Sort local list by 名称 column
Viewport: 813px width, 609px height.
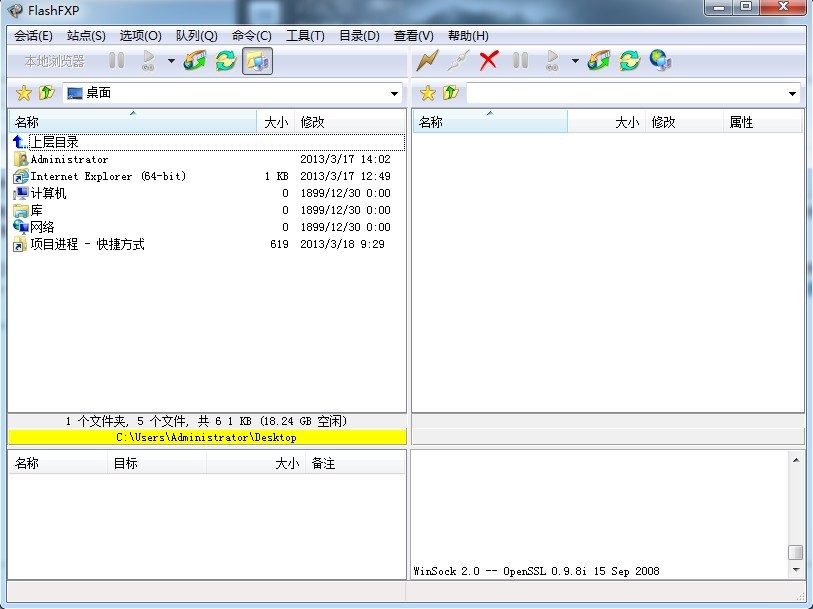pyautogui.click(x=133, y=122)
